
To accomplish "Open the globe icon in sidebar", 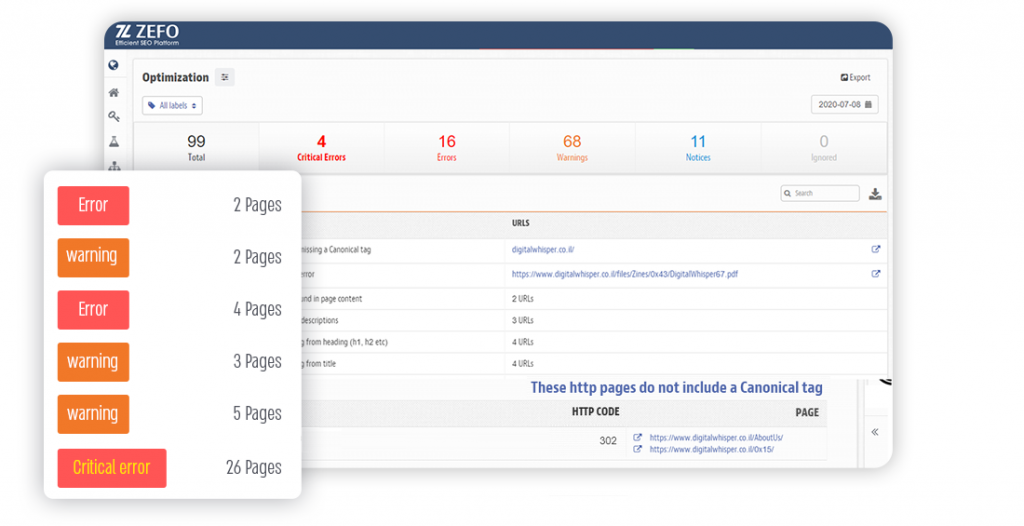I will 114,65.
